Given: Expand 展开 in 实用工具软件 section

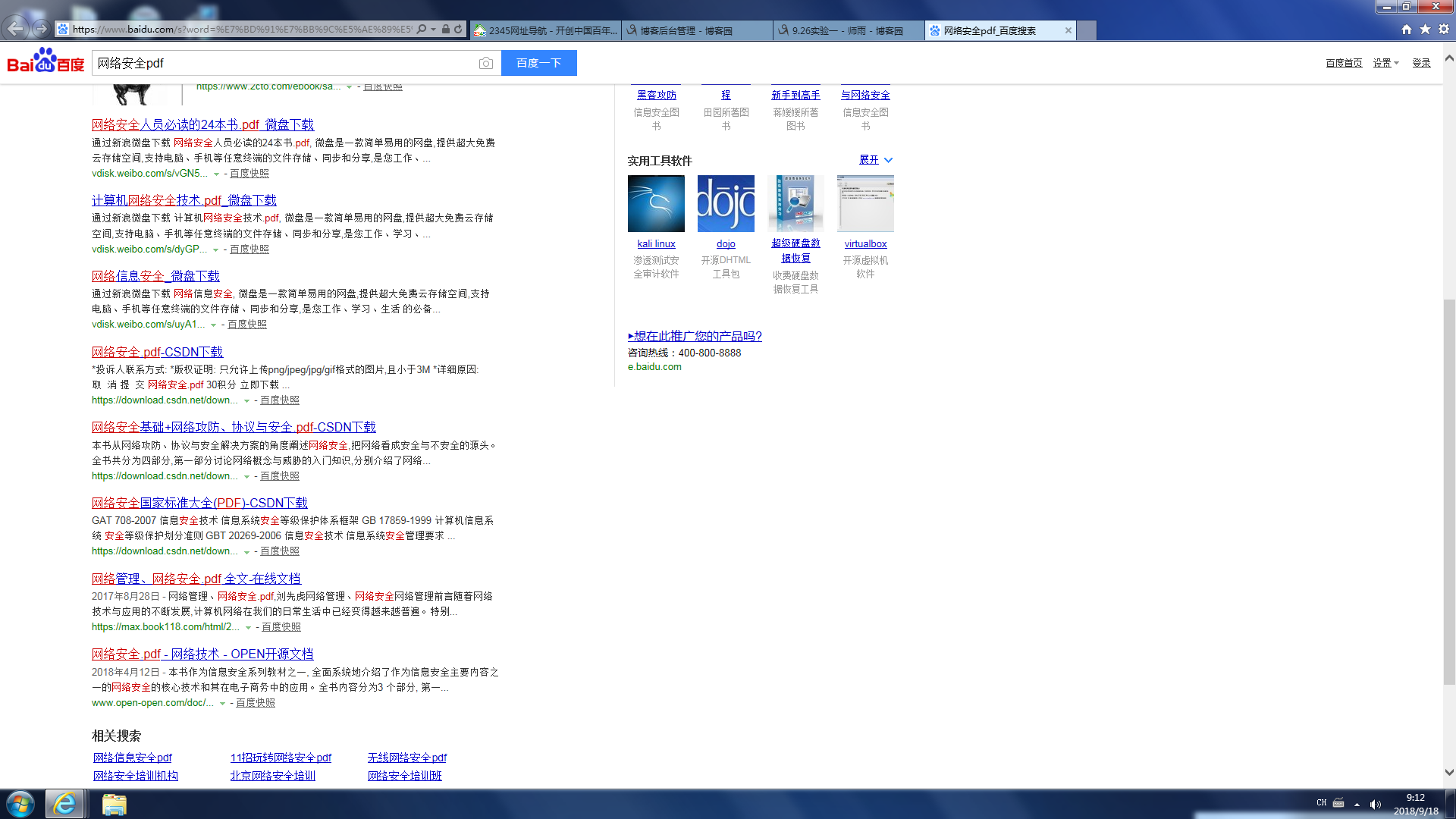Looking at the screenshot, I should [875, 160].
